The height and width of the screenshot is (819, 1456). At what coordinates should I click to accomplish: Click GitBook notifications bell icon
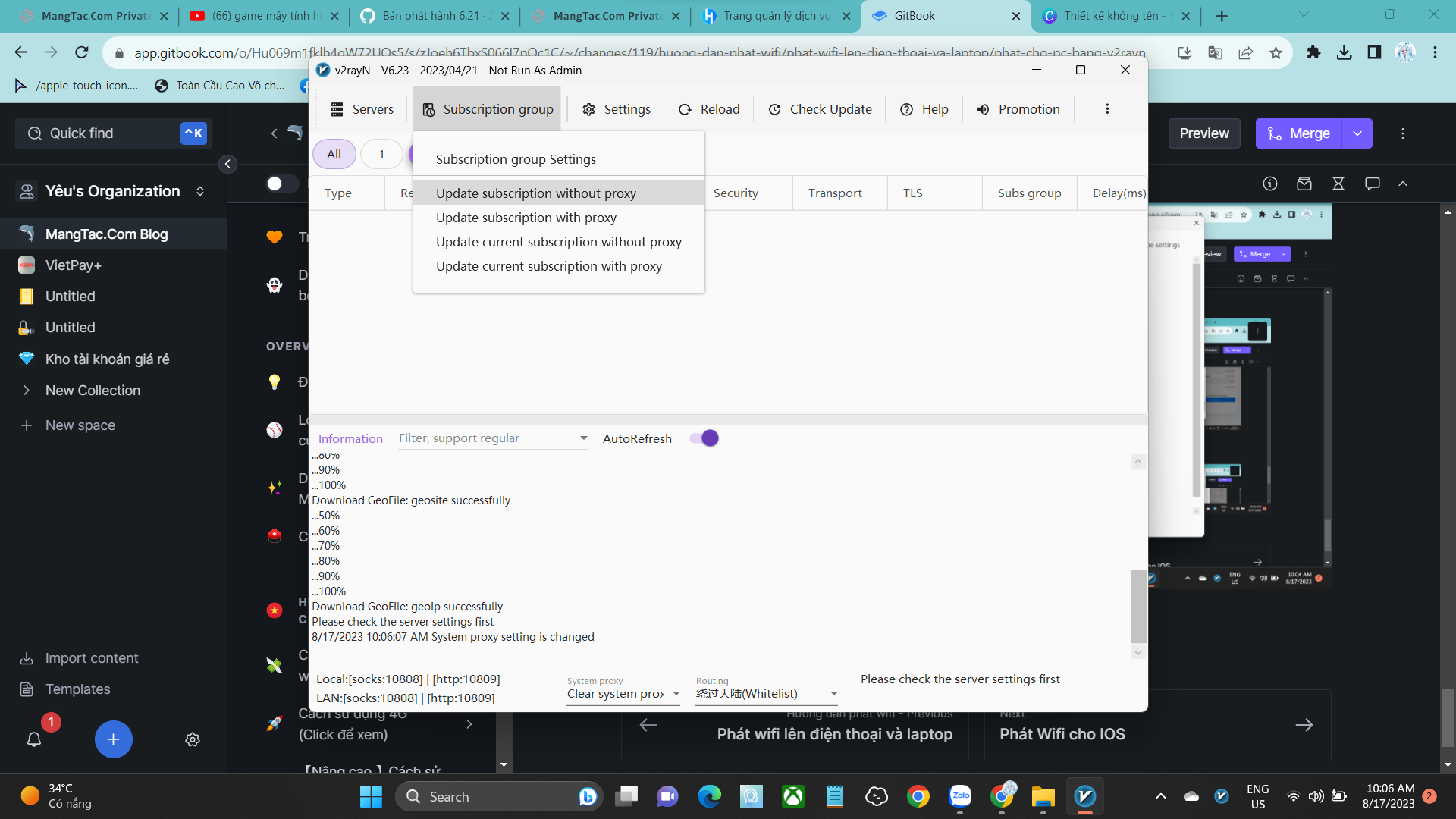tap(34, 739)
